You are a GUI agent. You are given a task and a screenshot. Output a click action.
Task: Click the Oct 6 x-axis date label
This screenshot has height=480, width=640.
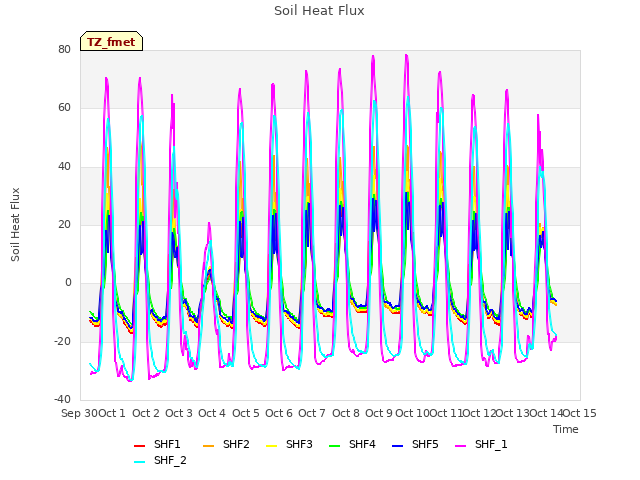[x=279, y=413]
